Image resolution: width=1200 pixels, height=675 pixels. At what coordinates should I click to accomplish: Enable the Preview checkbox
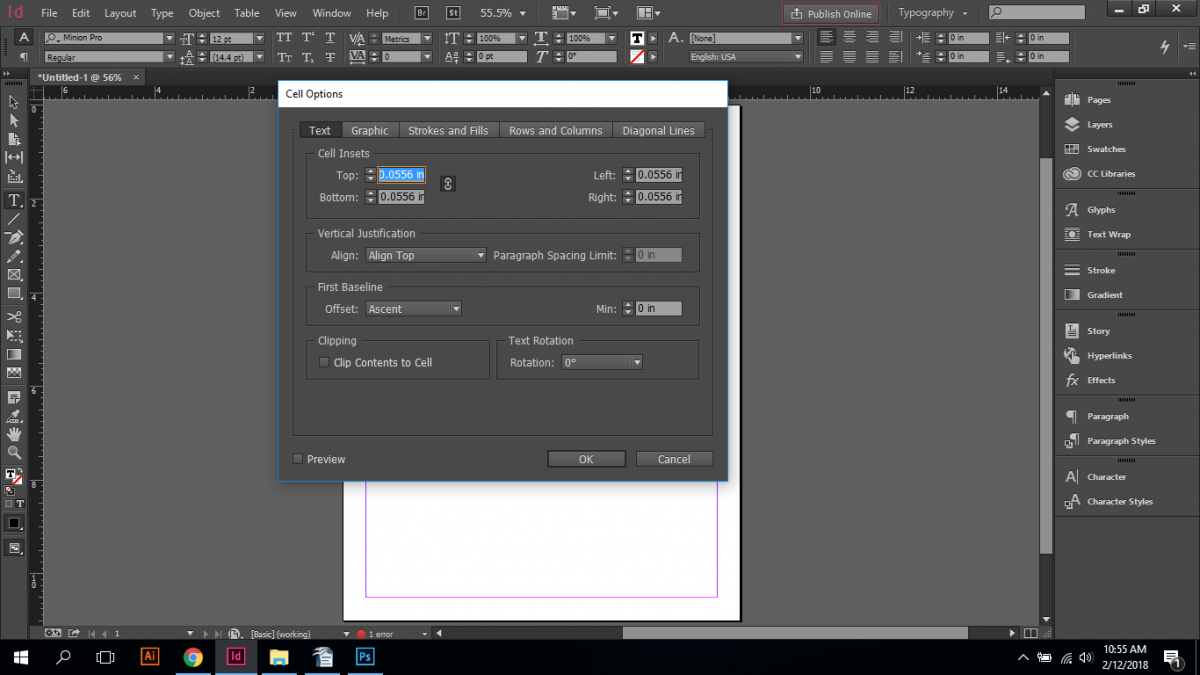click(x=297, y=458)
